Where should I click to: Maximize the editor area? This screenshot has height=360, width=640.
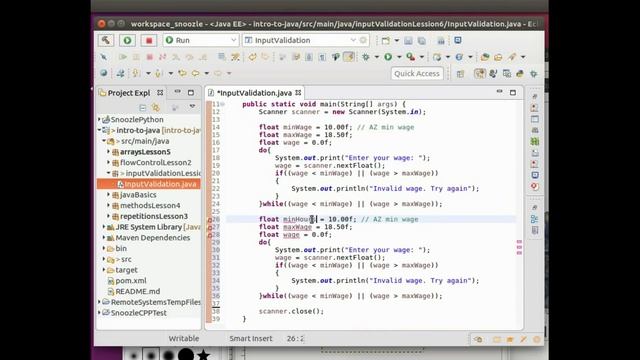point(513,93)
